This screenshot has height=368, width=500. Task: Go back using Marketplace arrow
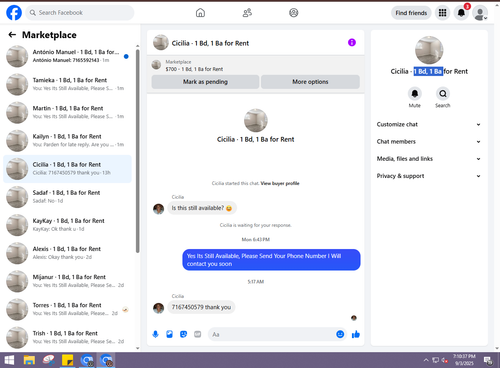pyautogui.click(x=12, y=35)
